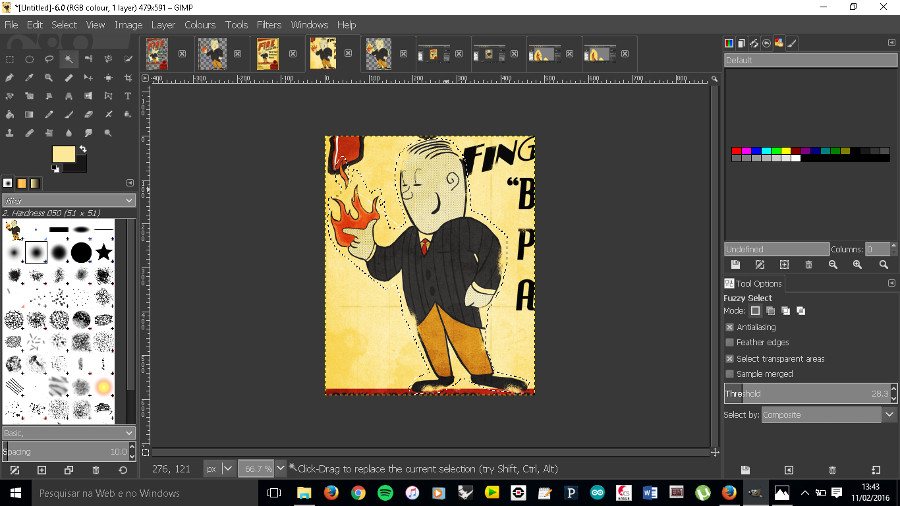Increase the Columns spinner value
This screenshot has height=506, width=900.
(894, 246)
